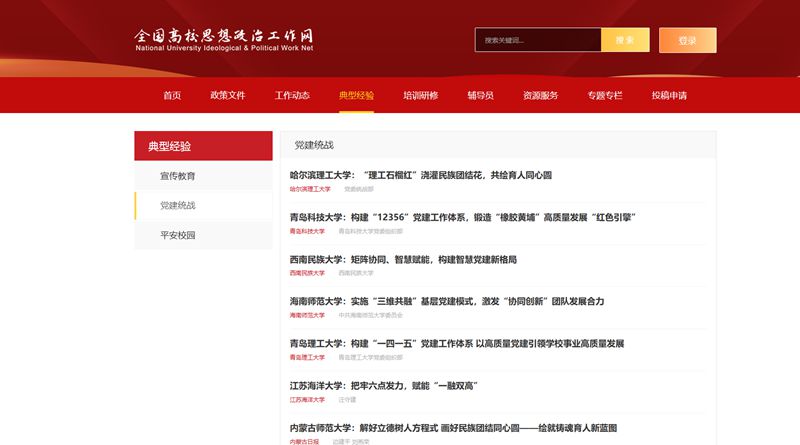
Task: Click 投稿申请 in the navigation bar
Action: (x=669, y=96)
